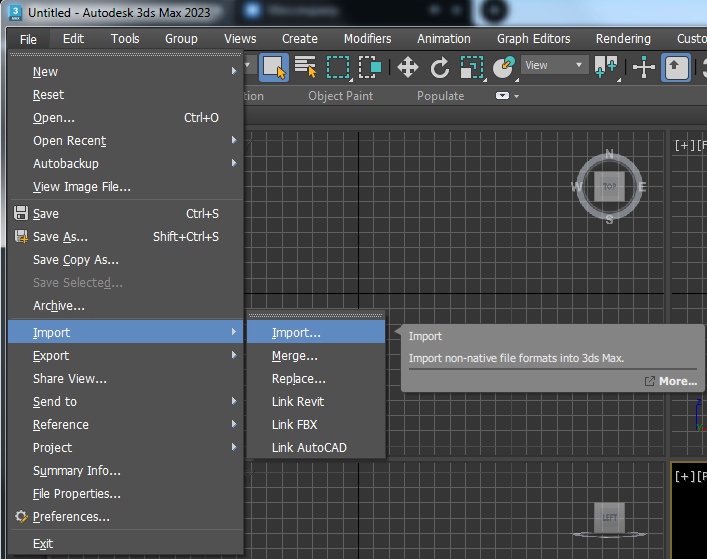This screenshot has width=707, height=559.
Task: Click the Use Pivot Point Center icon
Action: tap(606, 67)
